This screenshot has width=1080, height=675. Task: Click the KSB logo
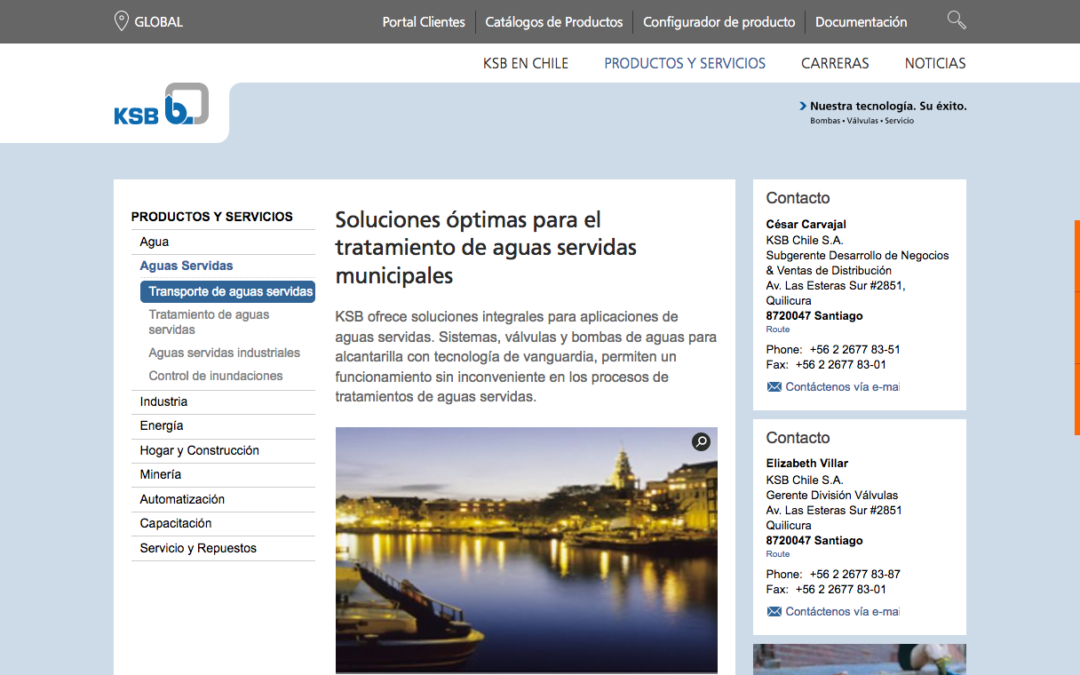pyautogui.click(x=161, y=104)
